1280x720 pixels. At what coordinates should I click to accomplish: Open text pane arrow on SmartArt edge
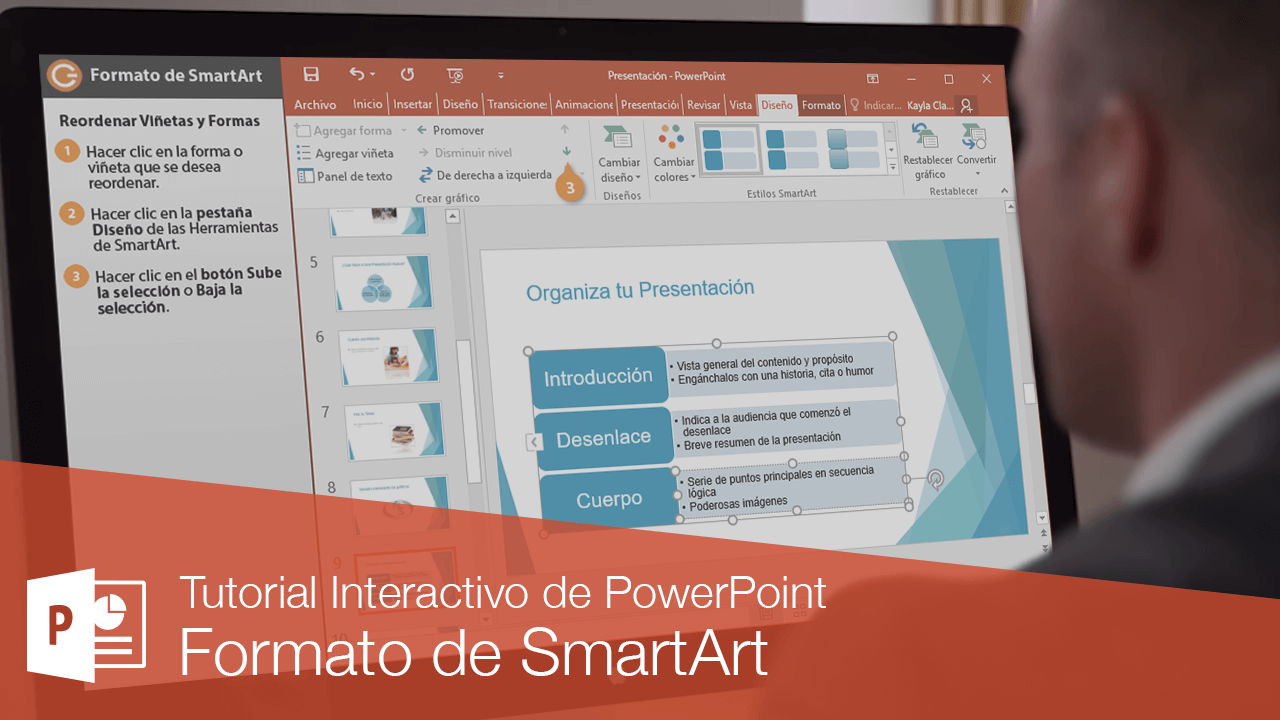535,442
